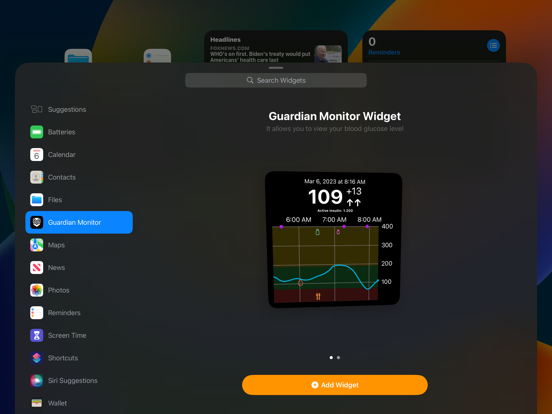Click the Siri Suggestions orb icon

pyautogui.click(x=36, y=381)
